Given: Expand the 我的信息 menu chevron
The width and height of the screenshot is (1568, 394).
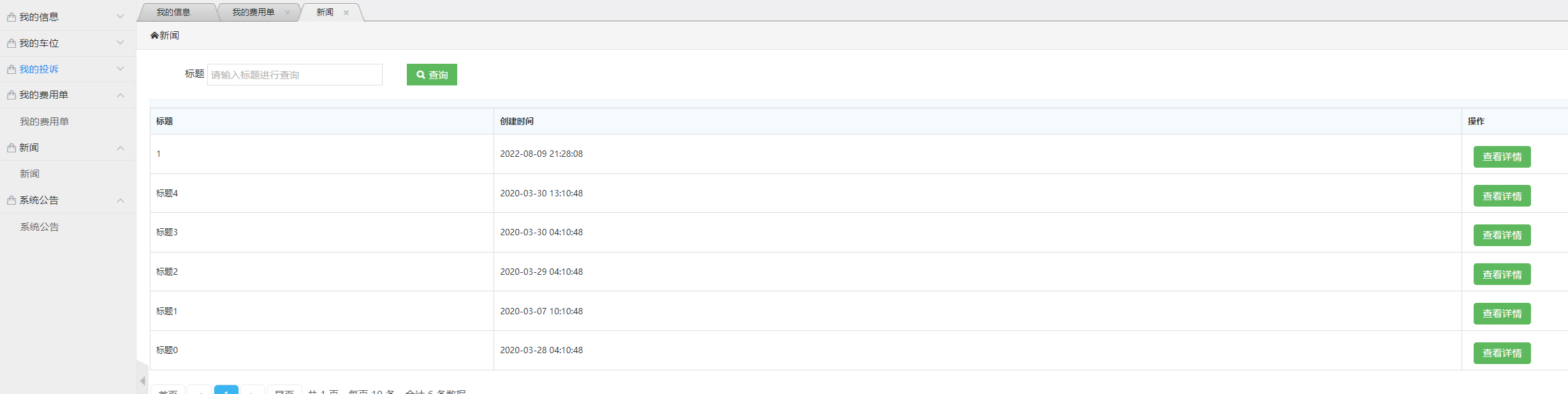Looking at the screenshot, I should [120, 17].
